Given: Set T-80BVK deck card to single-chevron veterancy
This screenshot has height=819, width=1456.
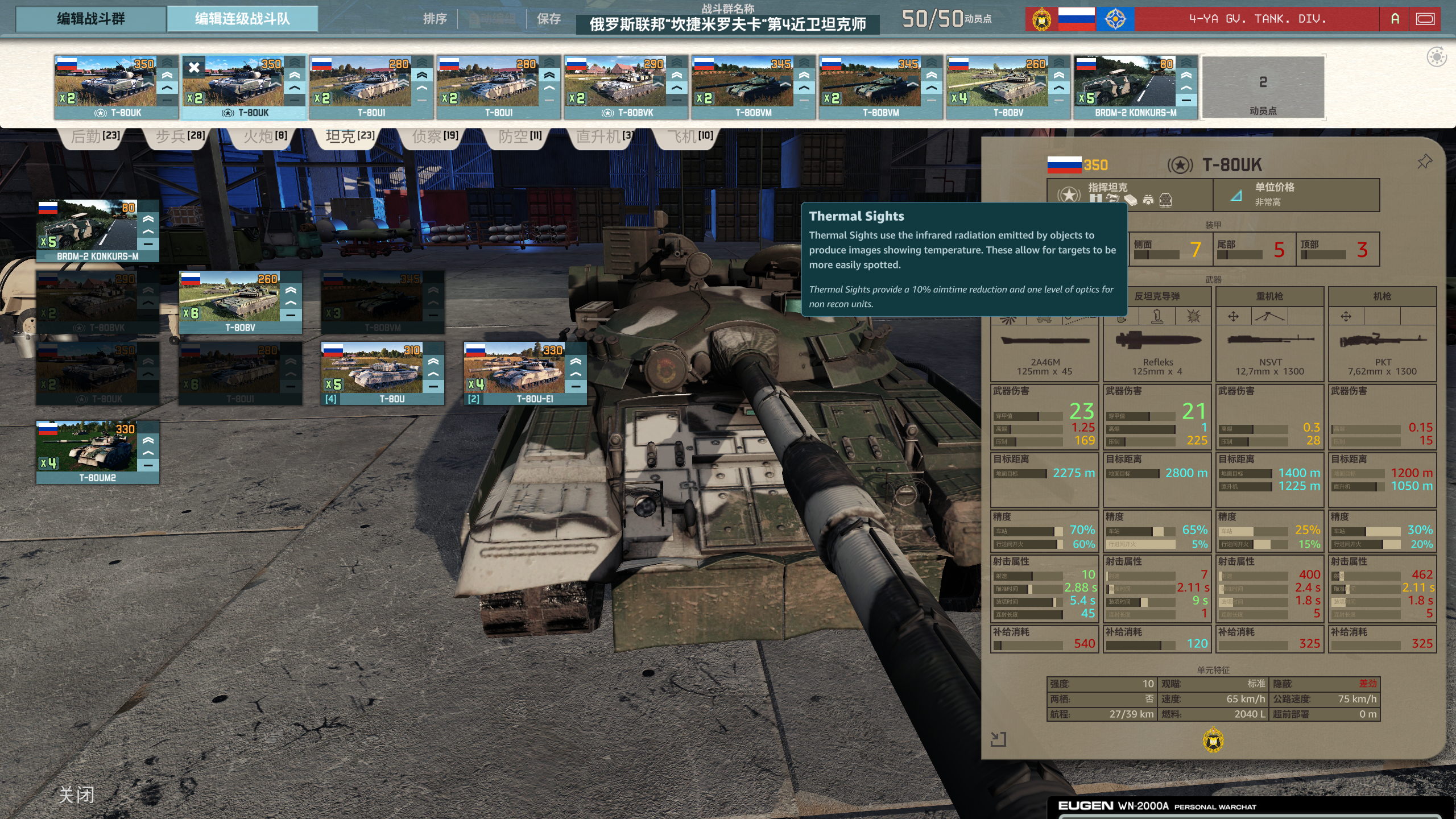Looking at the screenshot, I should (x=677, y=88).
